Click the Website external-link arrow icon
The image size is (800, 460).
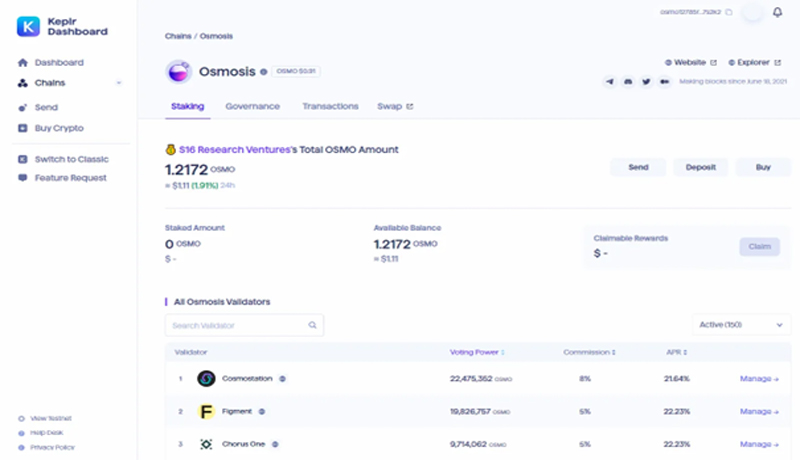713,63
